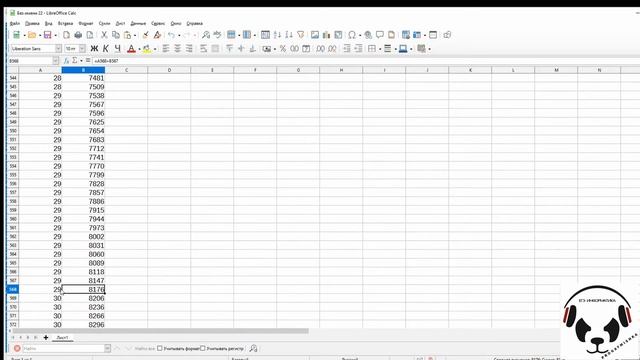Open the font size dropdown arrow
The image size is (640, 360).
click(82, 49)
